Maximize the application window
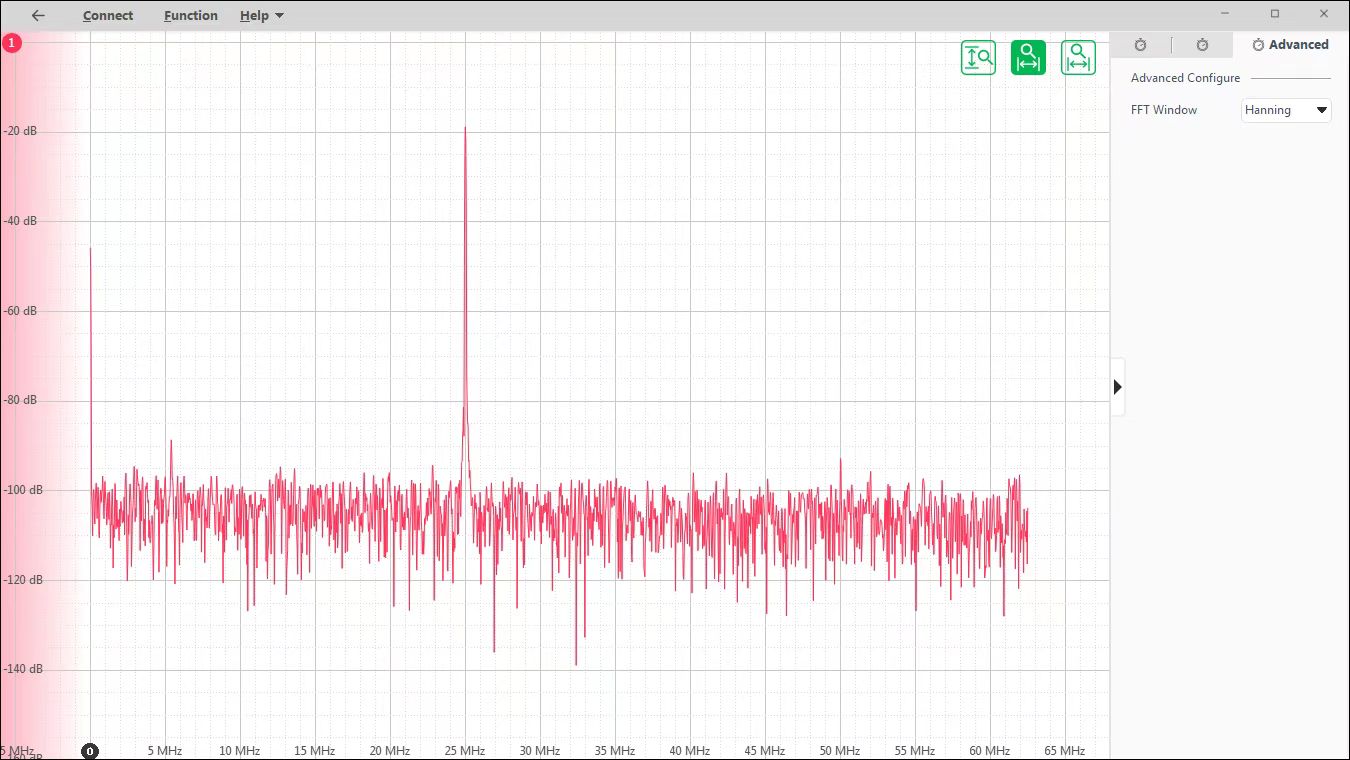Image resolution: width=1350 pixels, height=760 pixels. (x=1275, y=14)
